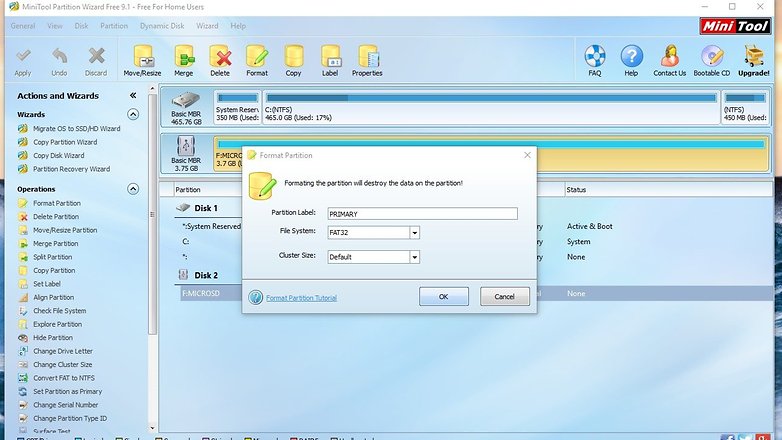Collapse the Actions and Wizards panel

coord(133,96)
